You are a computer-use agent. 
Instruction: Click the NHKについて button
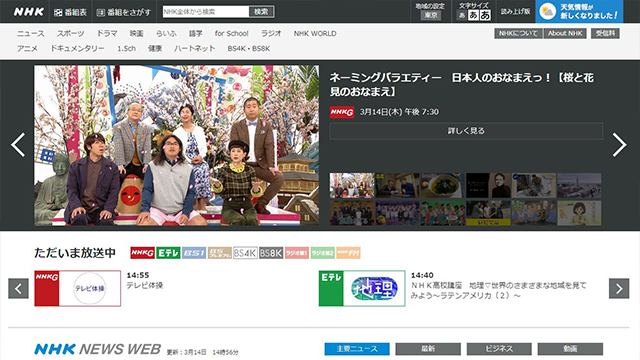518,33
